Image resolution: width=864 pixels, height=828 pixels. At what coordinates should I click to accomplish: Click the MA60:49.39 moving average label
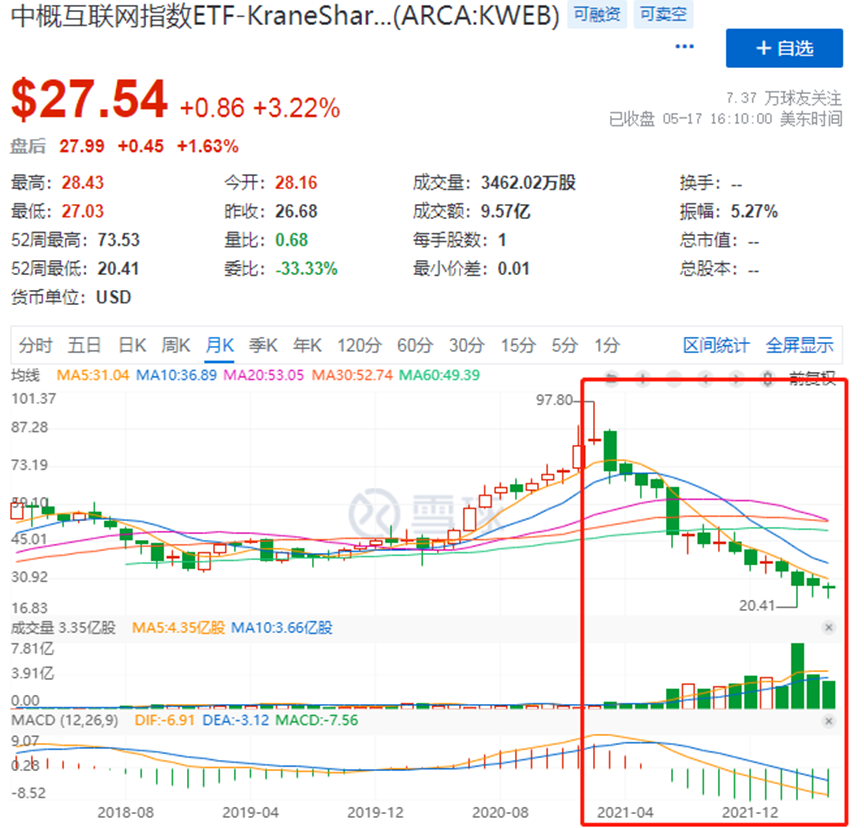439,375
